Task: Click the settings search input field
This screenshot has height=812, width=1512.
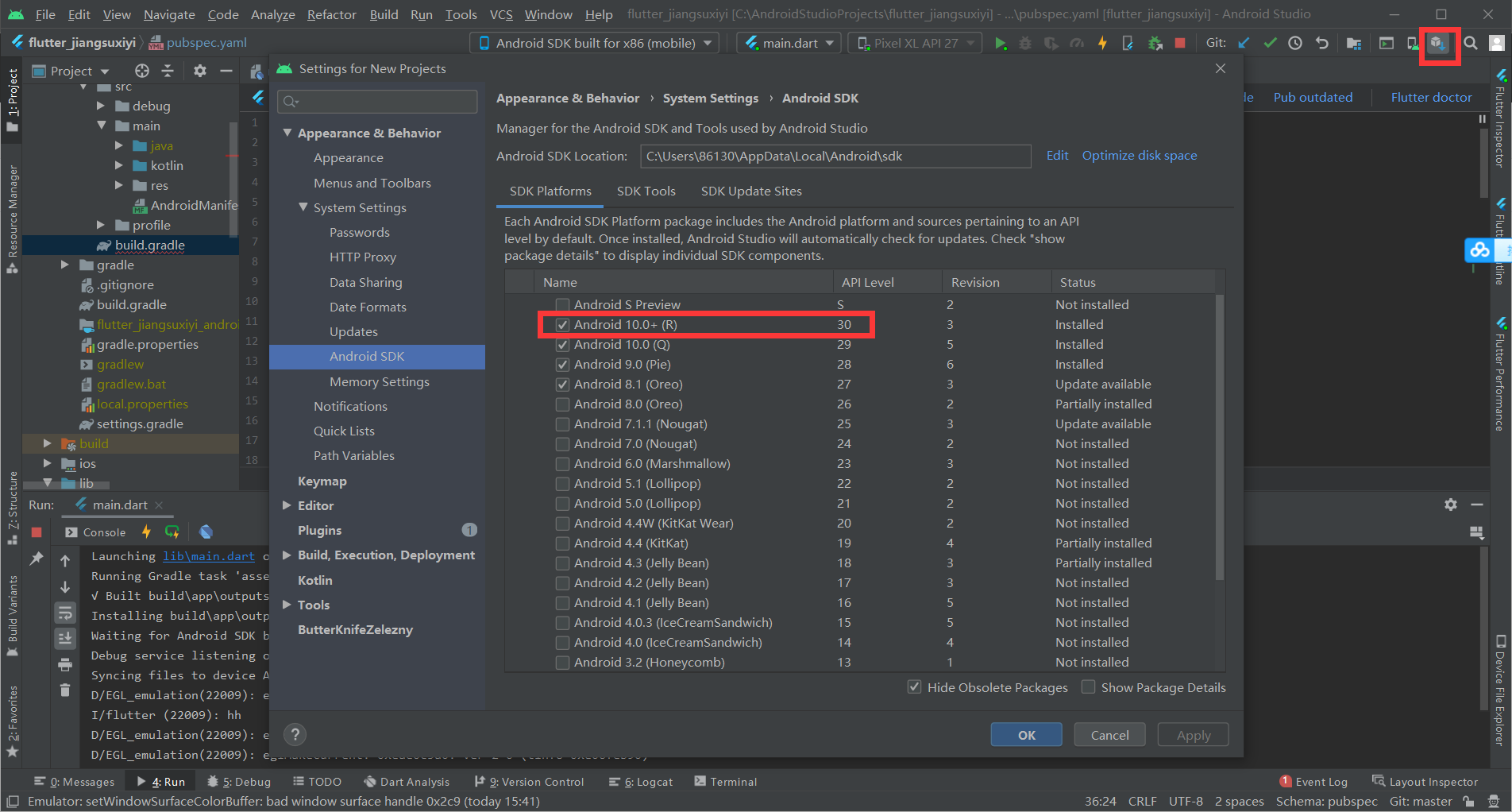Action: point(377,101)
